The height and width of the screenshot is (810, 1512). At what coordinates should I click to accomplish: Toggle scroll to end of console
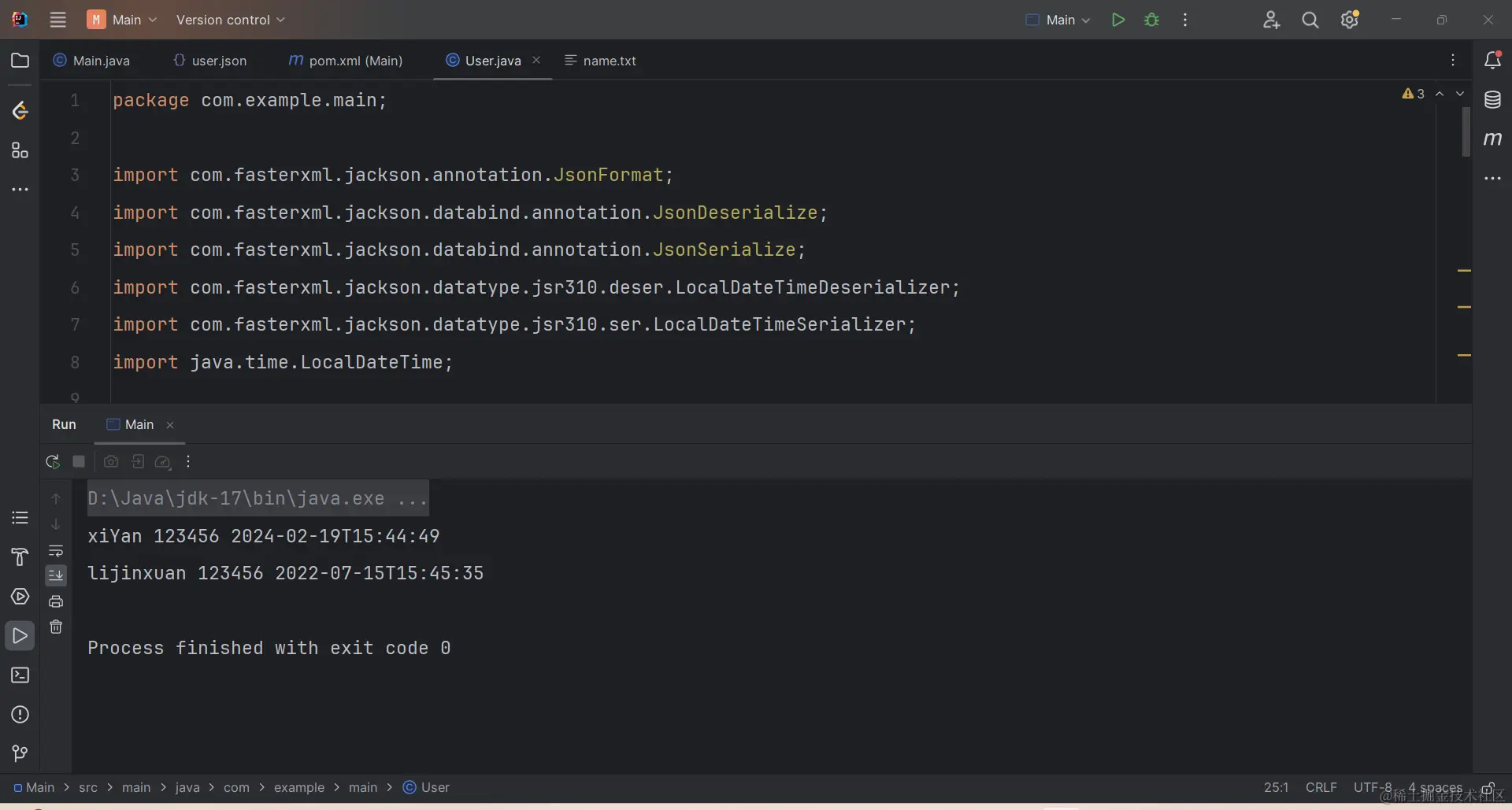click(56, 575)
